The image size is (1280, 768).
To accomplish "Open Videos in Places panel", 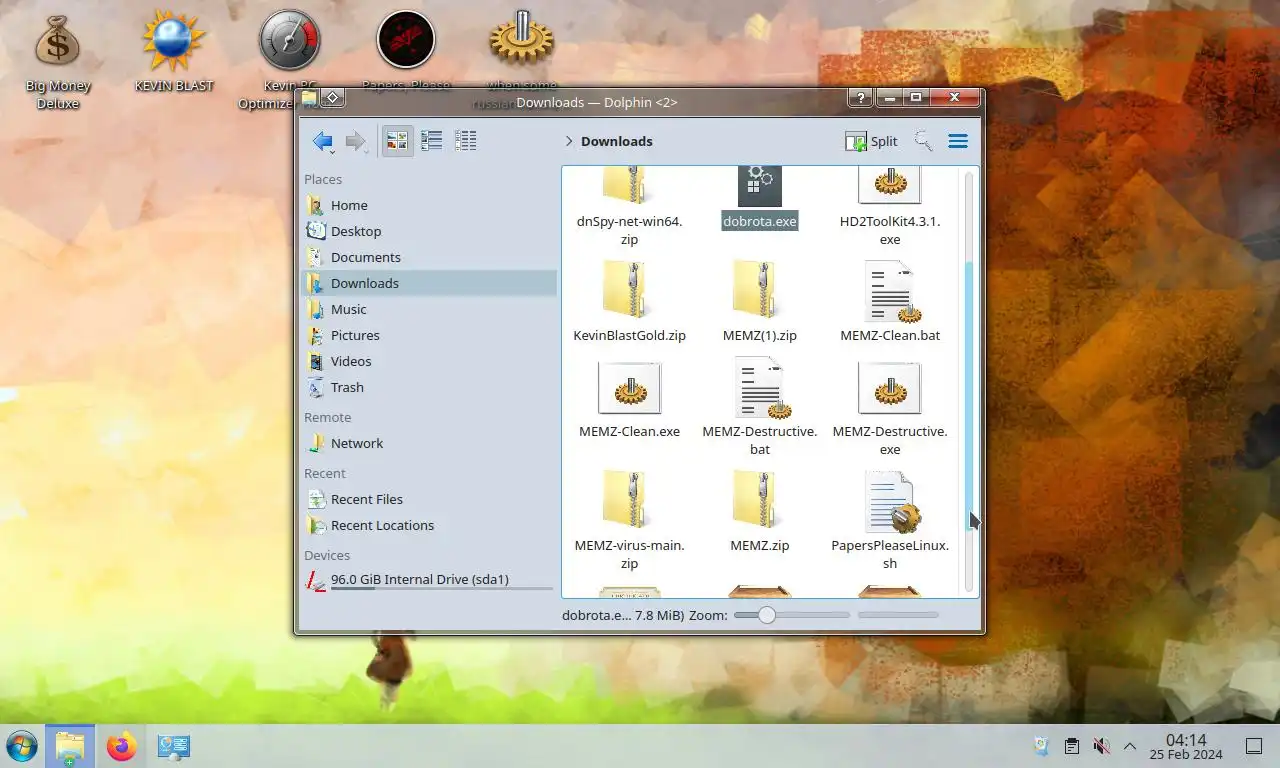I will [429, 361].
